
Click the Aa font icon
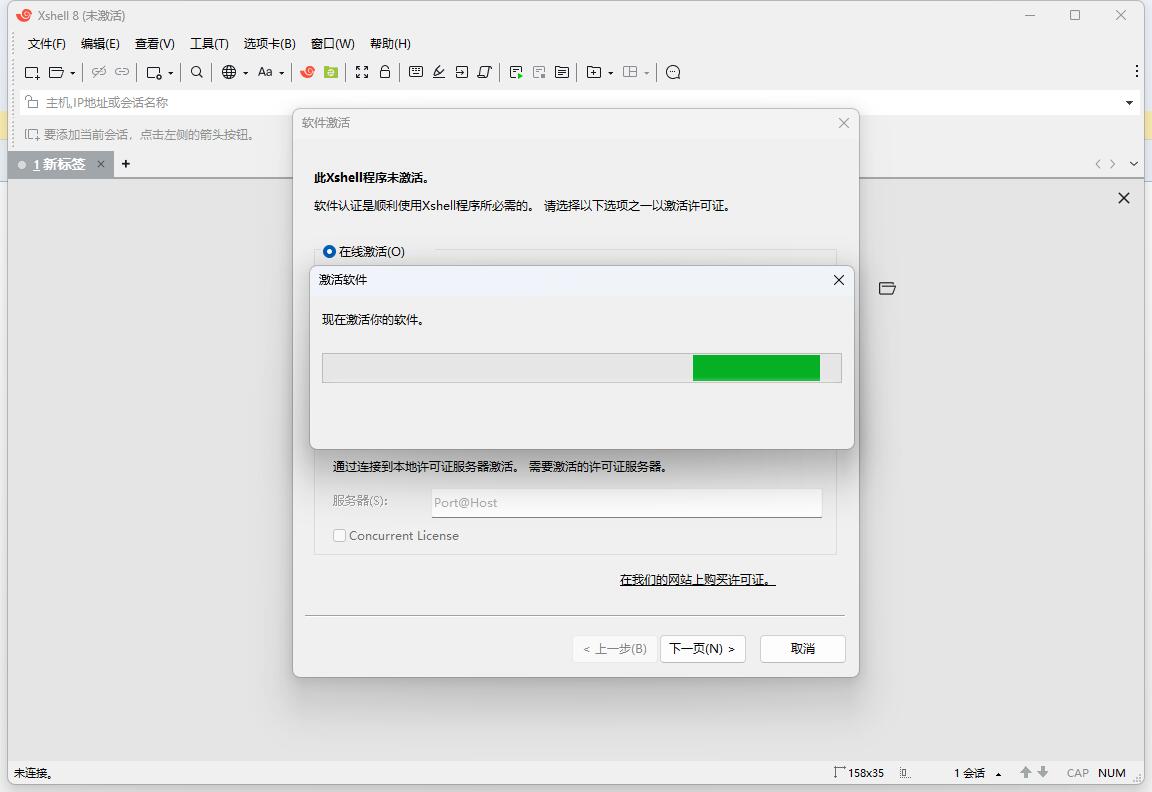click(x=265, y=72)
